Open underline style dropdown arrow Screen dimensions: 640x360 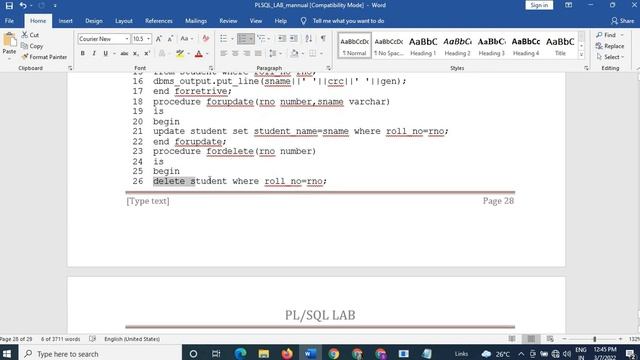(x=114, y=53)
